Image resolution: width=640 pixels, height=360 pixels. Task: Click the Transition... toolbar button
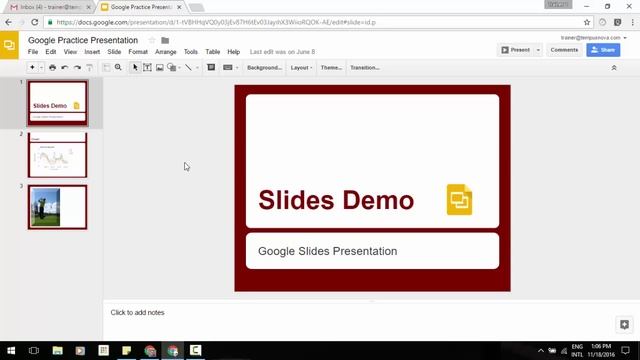[x=365, y=68]
